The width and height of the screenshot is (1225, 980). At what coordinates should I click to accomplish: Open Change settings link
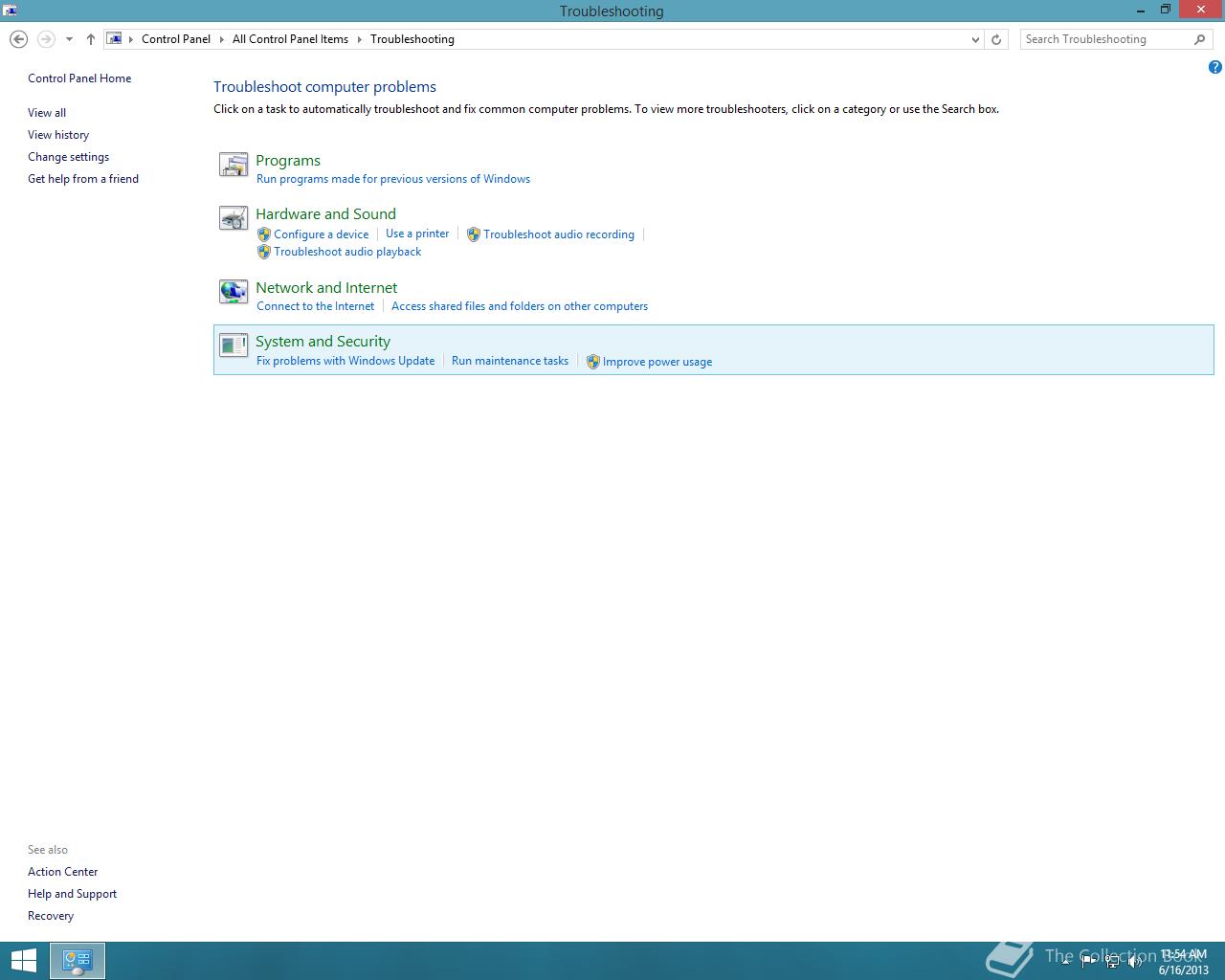coord(68,157)
